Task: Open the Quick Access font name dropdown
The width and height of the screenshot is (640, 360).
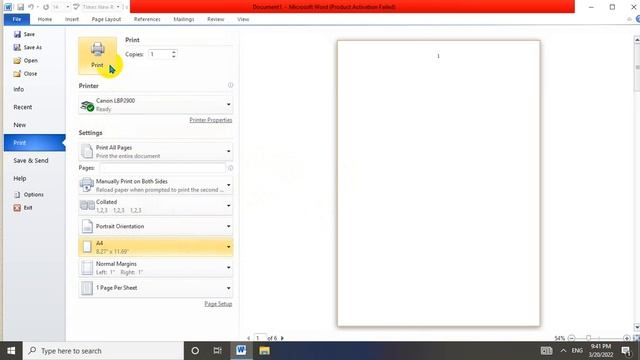Action: coord(118,7)
